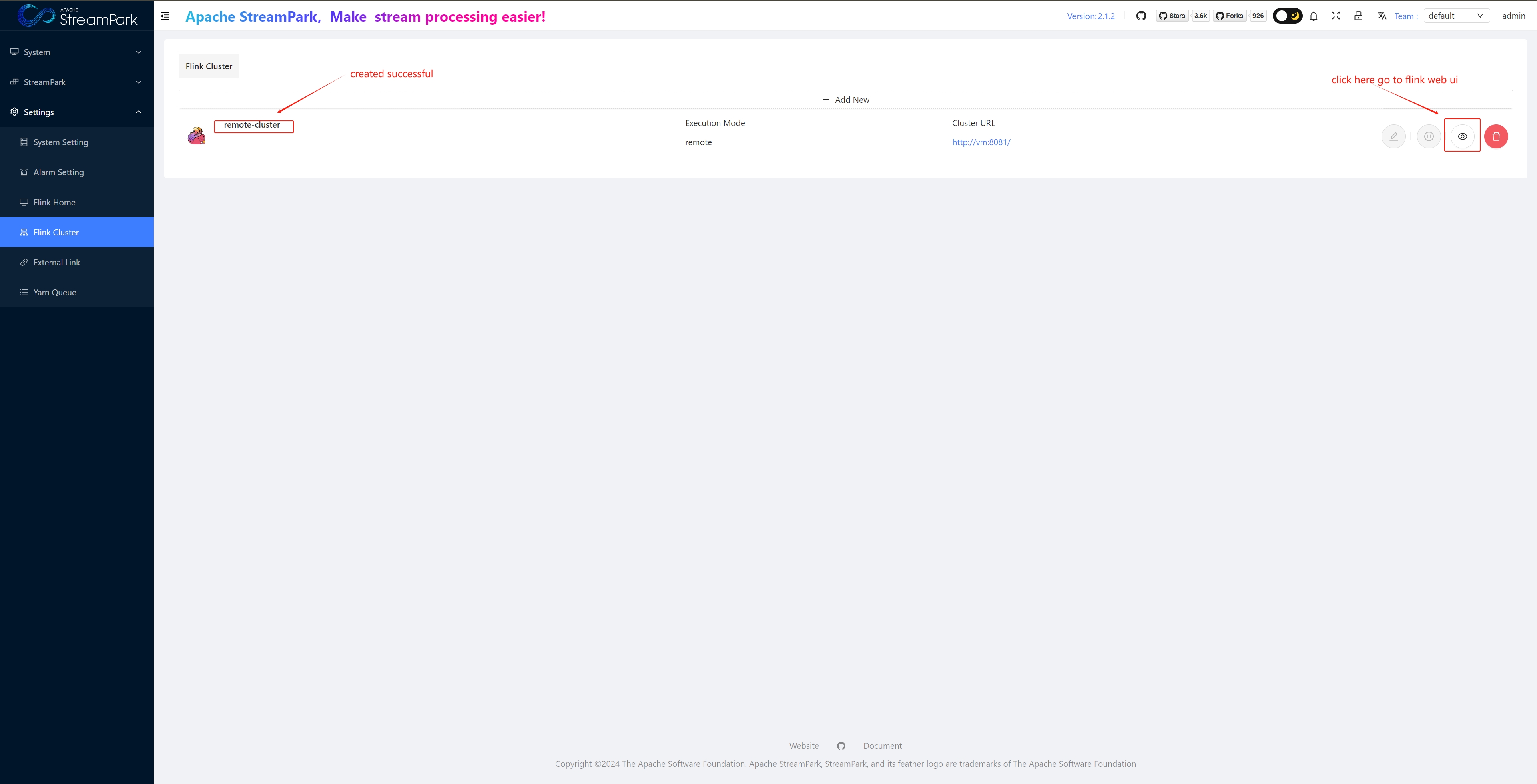1537x784 pixels.
Task: Collapse the Settings menu group
Action: pyautogui.click(x=76, y=112)
